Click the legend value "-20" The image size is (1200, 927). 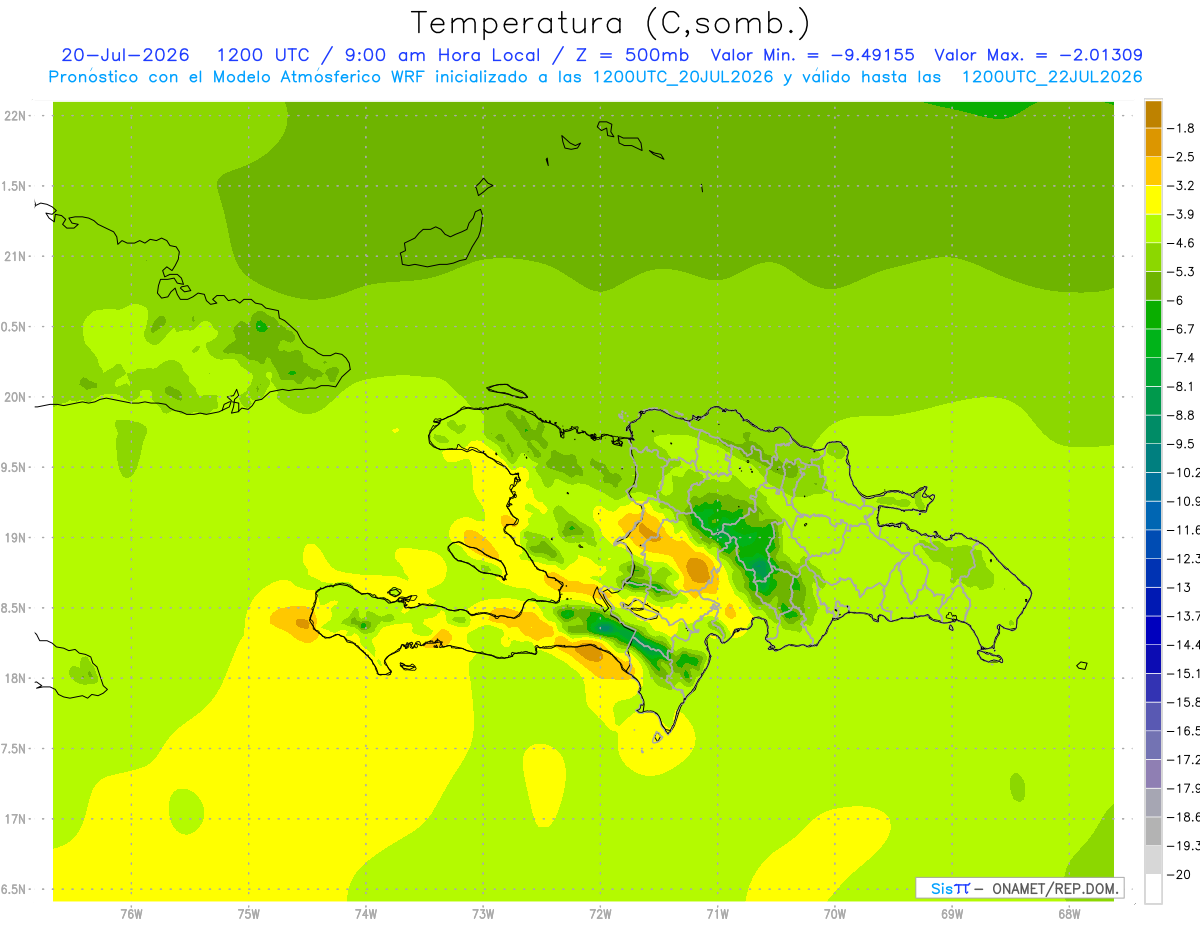tap(1178, 875)
